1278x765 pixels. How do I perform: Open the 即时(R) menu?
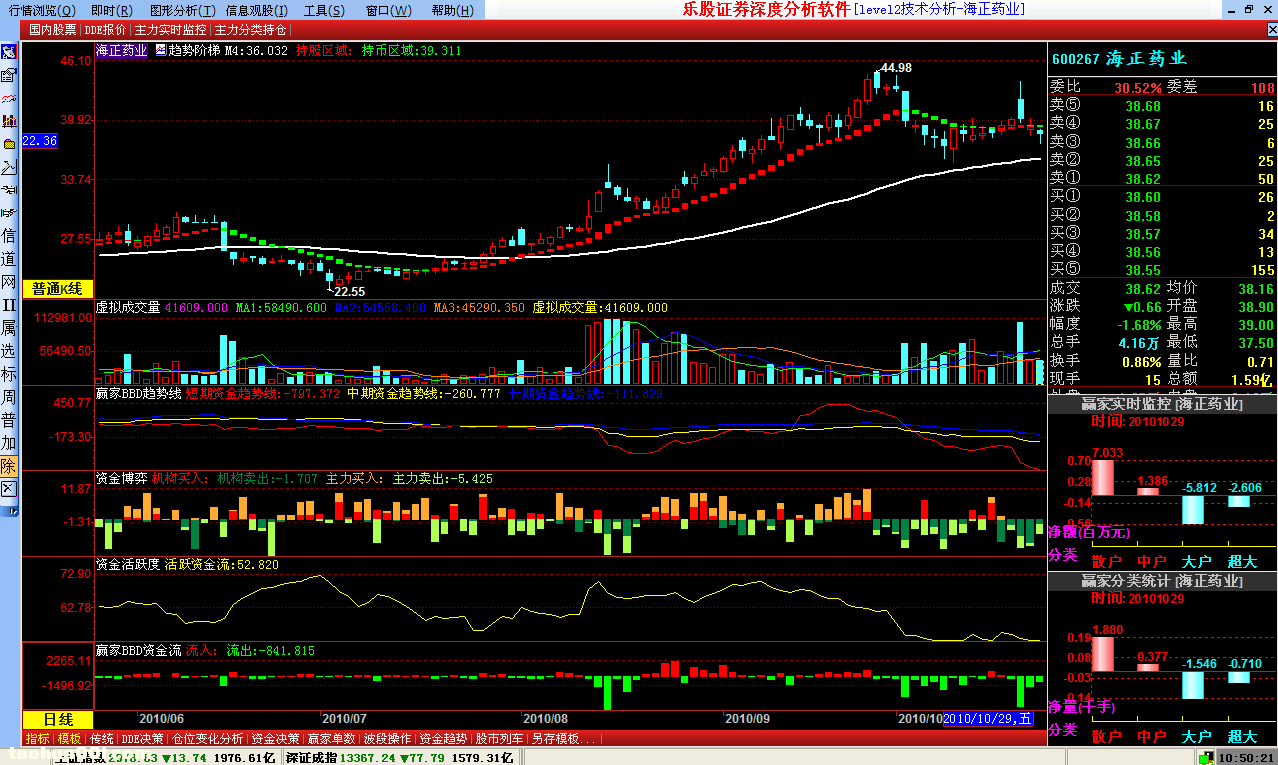[x=111, y=10]
